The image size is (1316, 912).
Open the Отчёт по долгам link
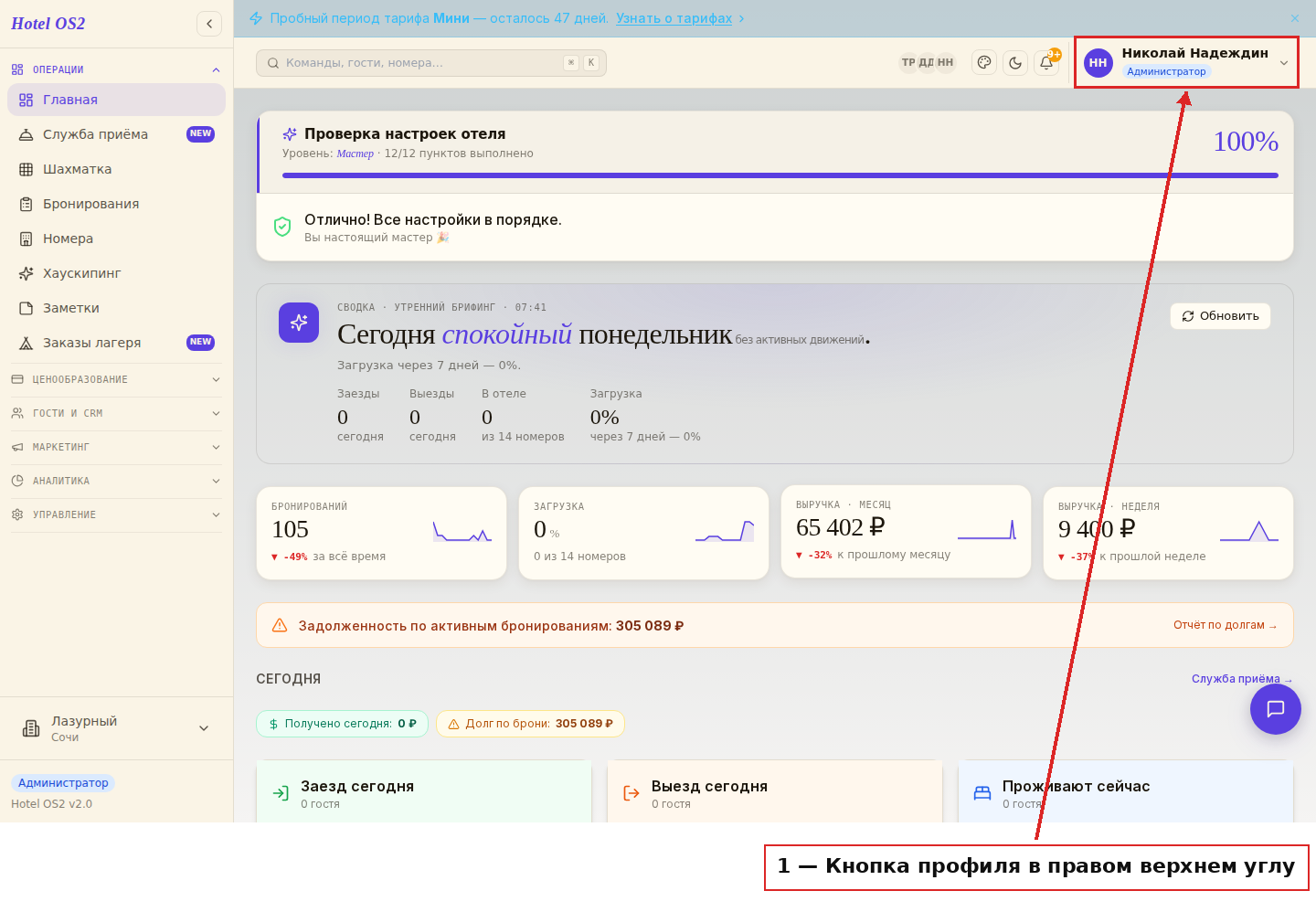click(x=1226, y=625)
